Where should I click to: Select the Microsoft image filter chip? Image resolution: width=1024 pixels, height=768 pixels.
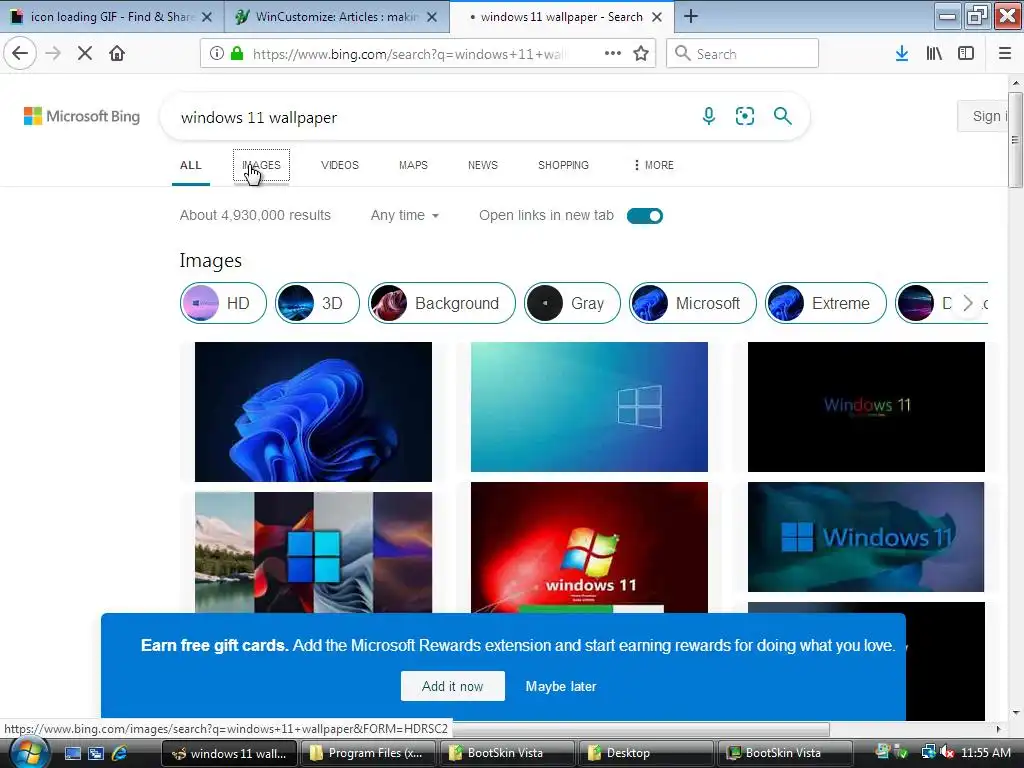click(x=693, y=303)
